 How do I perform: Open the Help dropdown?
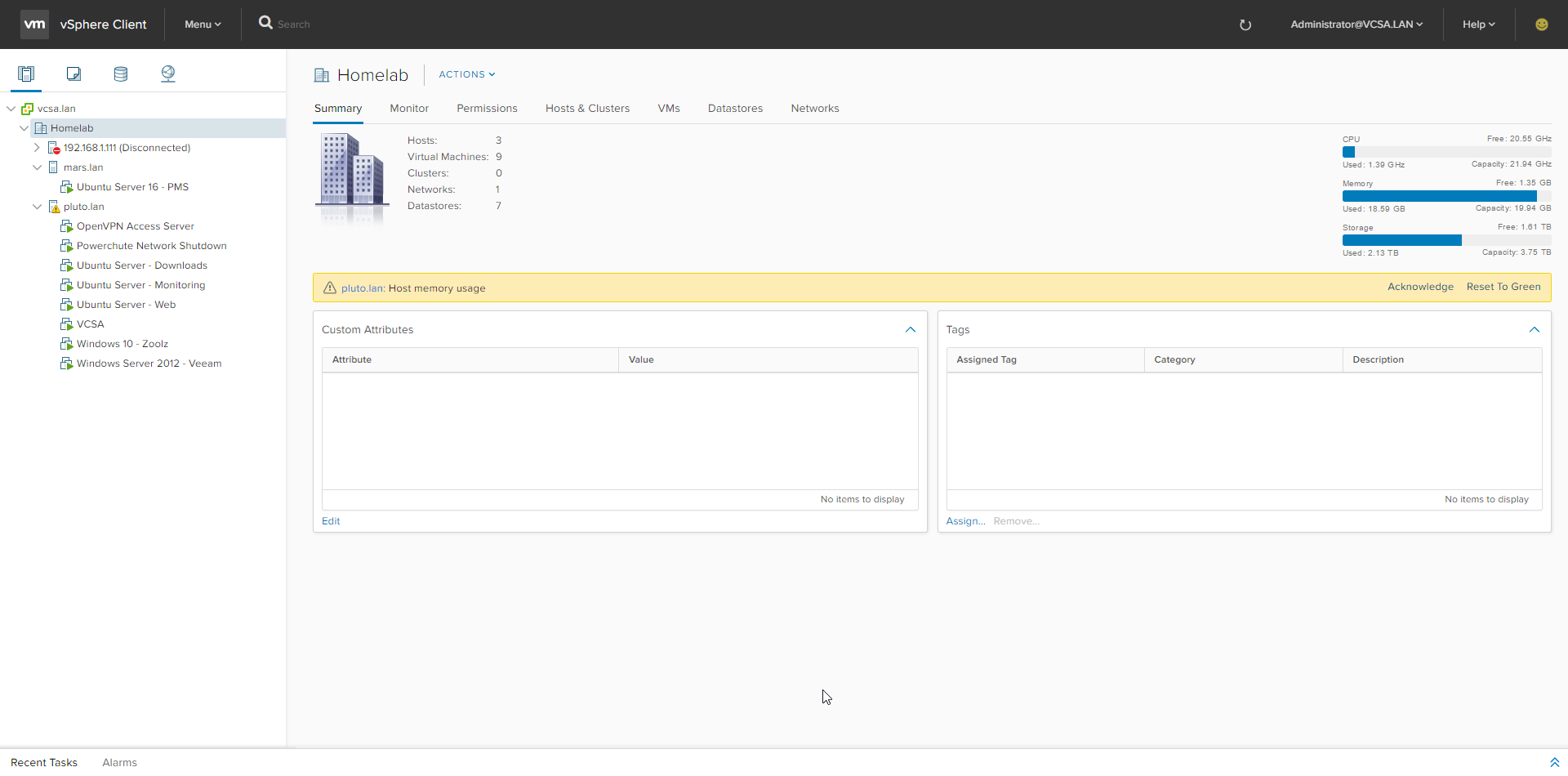pyautogui.click(x=1478, y=25)
